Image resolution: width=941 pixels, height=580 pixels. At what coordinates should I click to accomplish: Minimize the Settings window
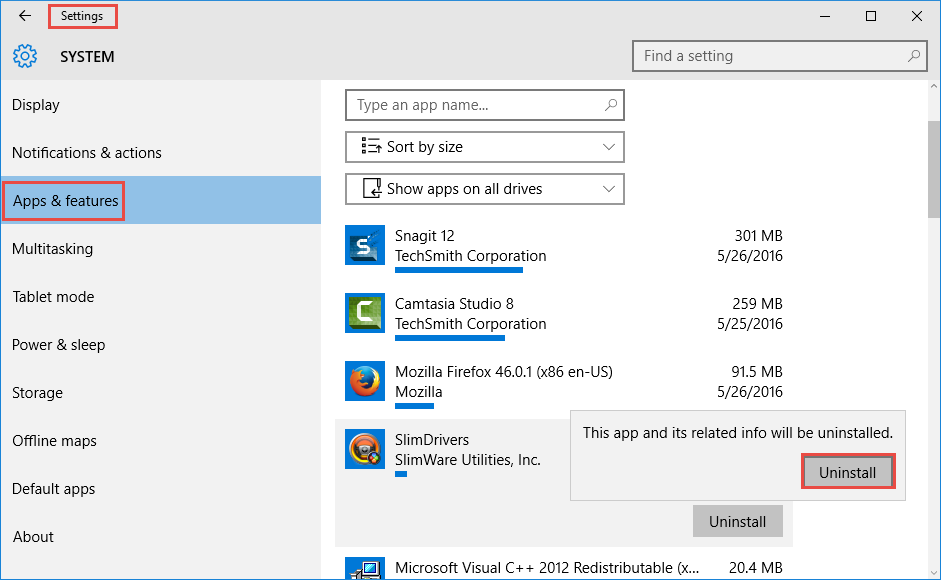click(x=825, y=16)
